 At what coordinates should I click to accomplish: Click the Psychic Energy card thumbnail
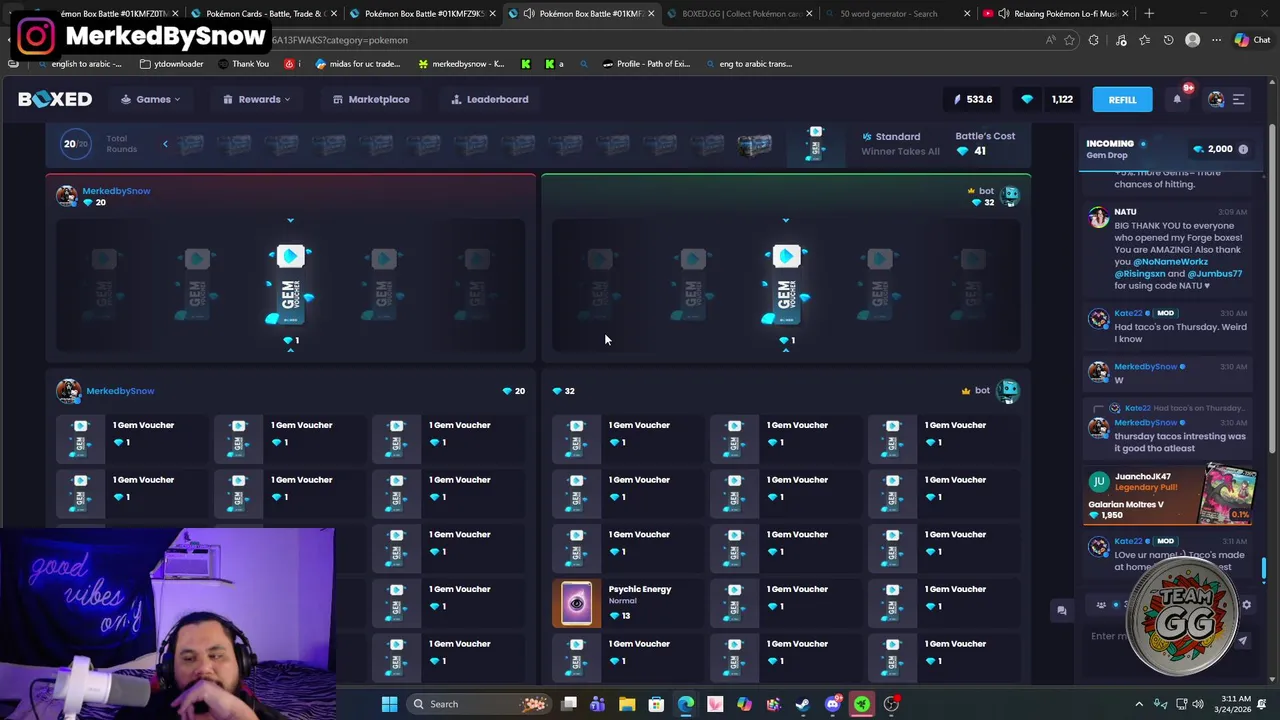pos(577,604)
